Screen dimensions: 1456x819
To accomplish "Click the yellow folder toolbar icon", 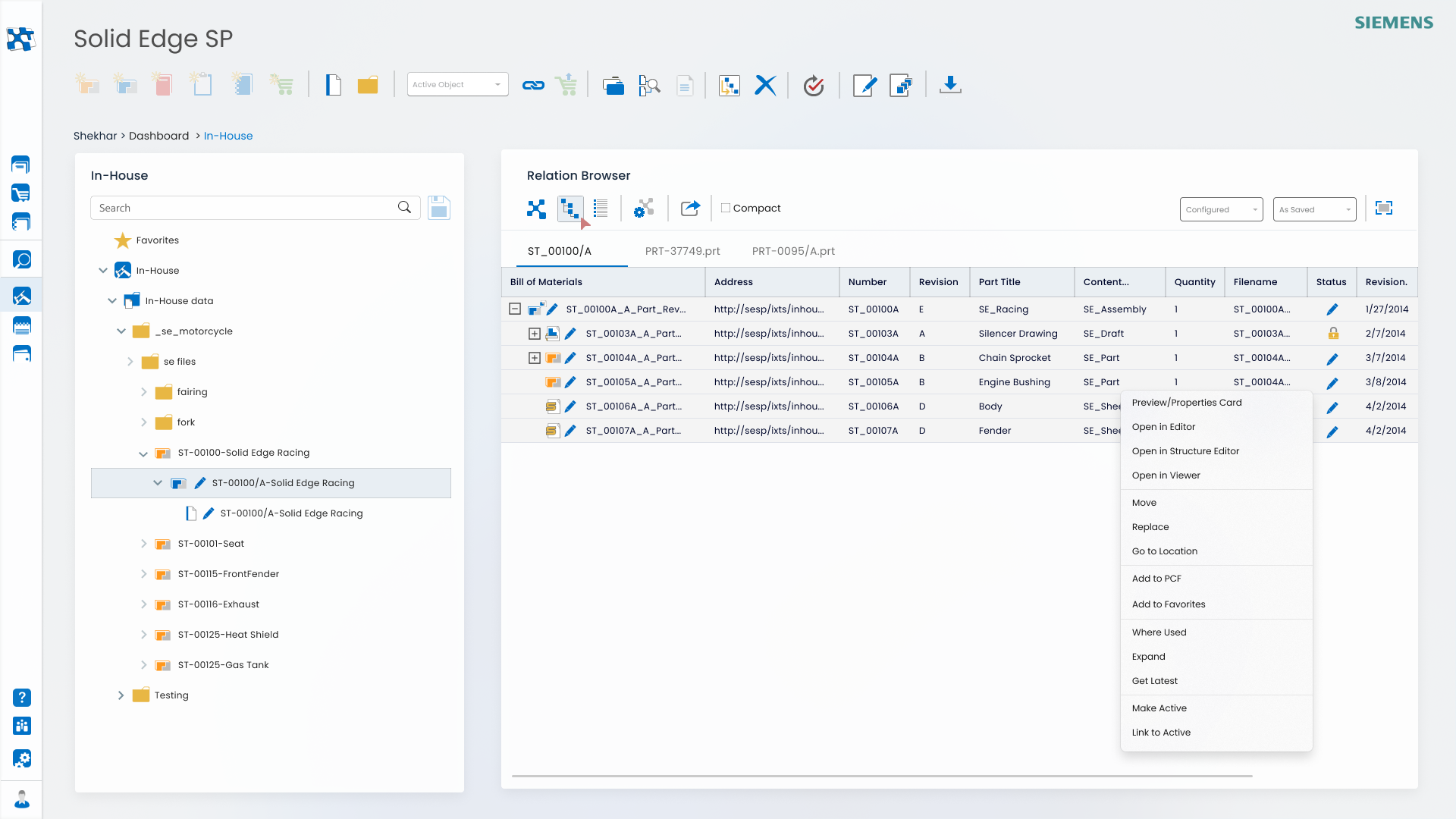I will coord(368,85).
